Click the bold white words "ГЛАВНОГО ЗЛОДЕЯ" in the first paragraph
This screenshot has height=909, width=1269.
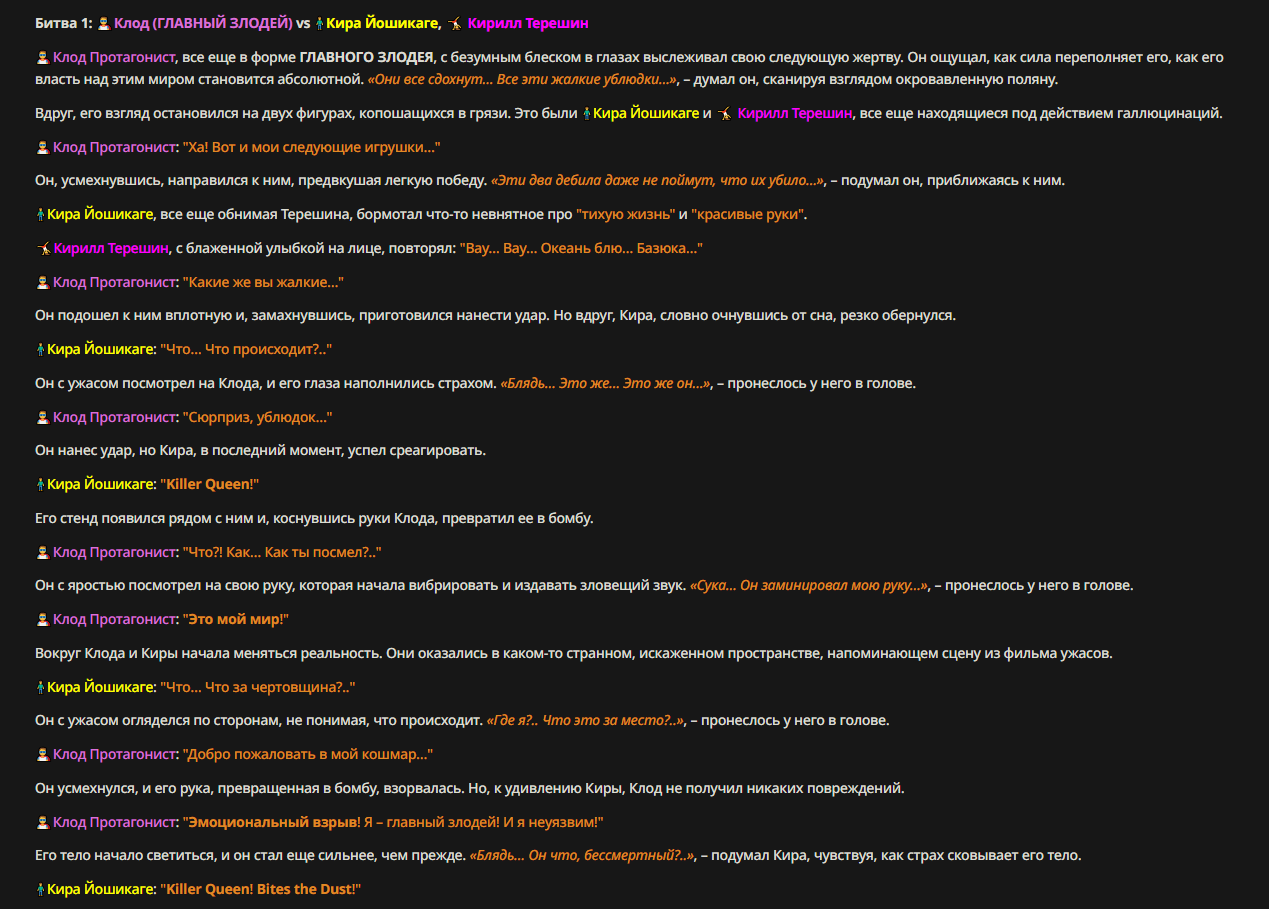(x=366, y=58)
